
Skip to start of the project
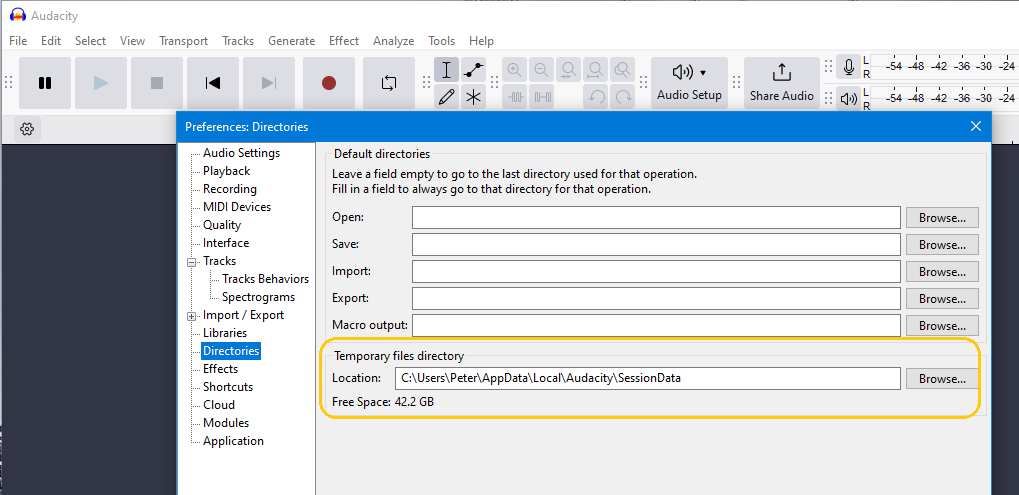click(x=213, y=83)
